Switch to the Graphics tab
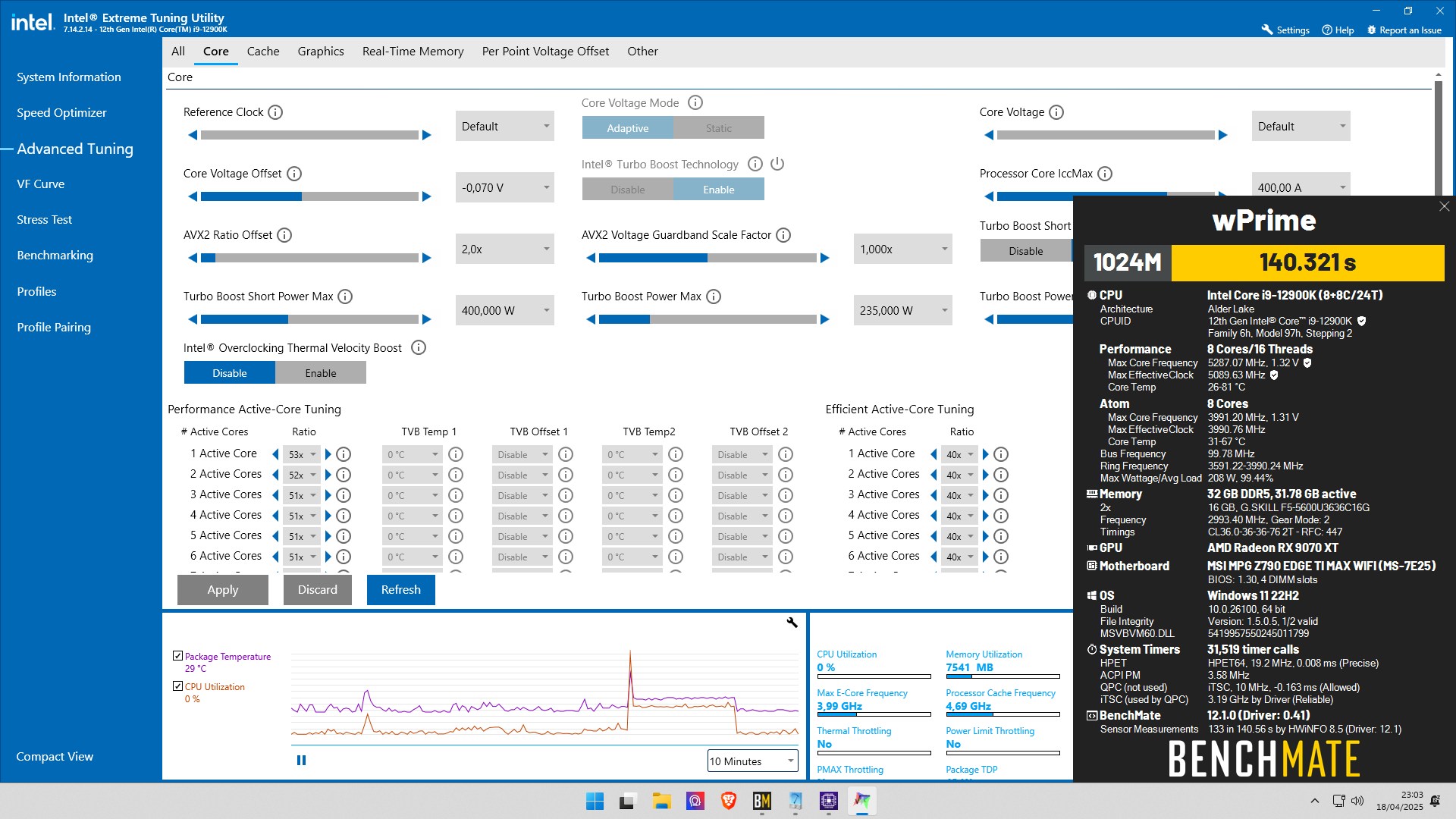 pos(321,51)
